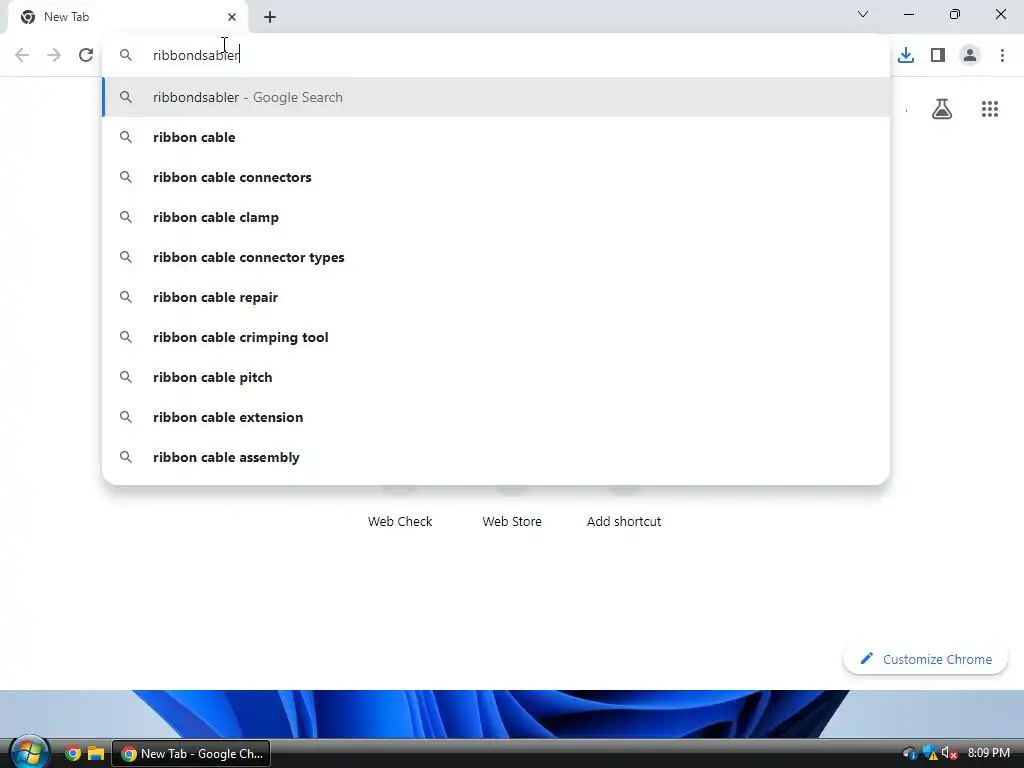
Task: Pick 'ribbon cable clamp' suggestion
Action: pyautogui.click(x=496, y=217)
